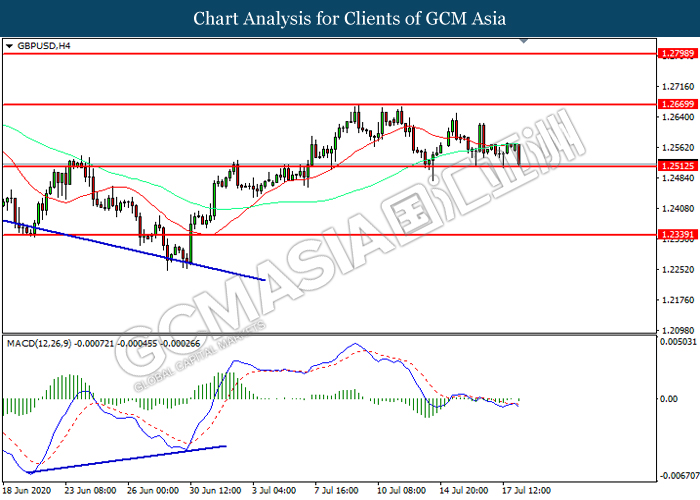Image resolution: width=700 pixels, height=500 pixels.
Task: Click the 23 Jun 08:00 time label
Action: [91, 491]
